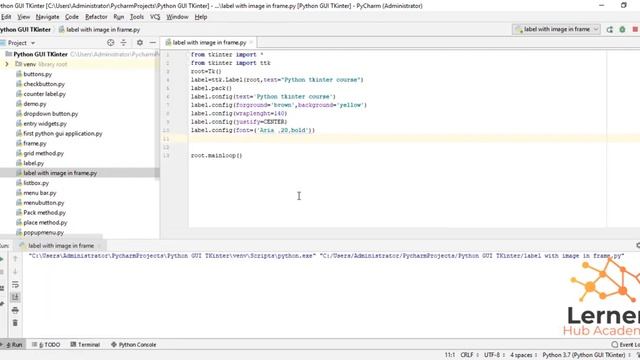Viewport: 640px width, 360px height.
Task: Close the Run tab label with image in frame
Action: tap(100, 246)
